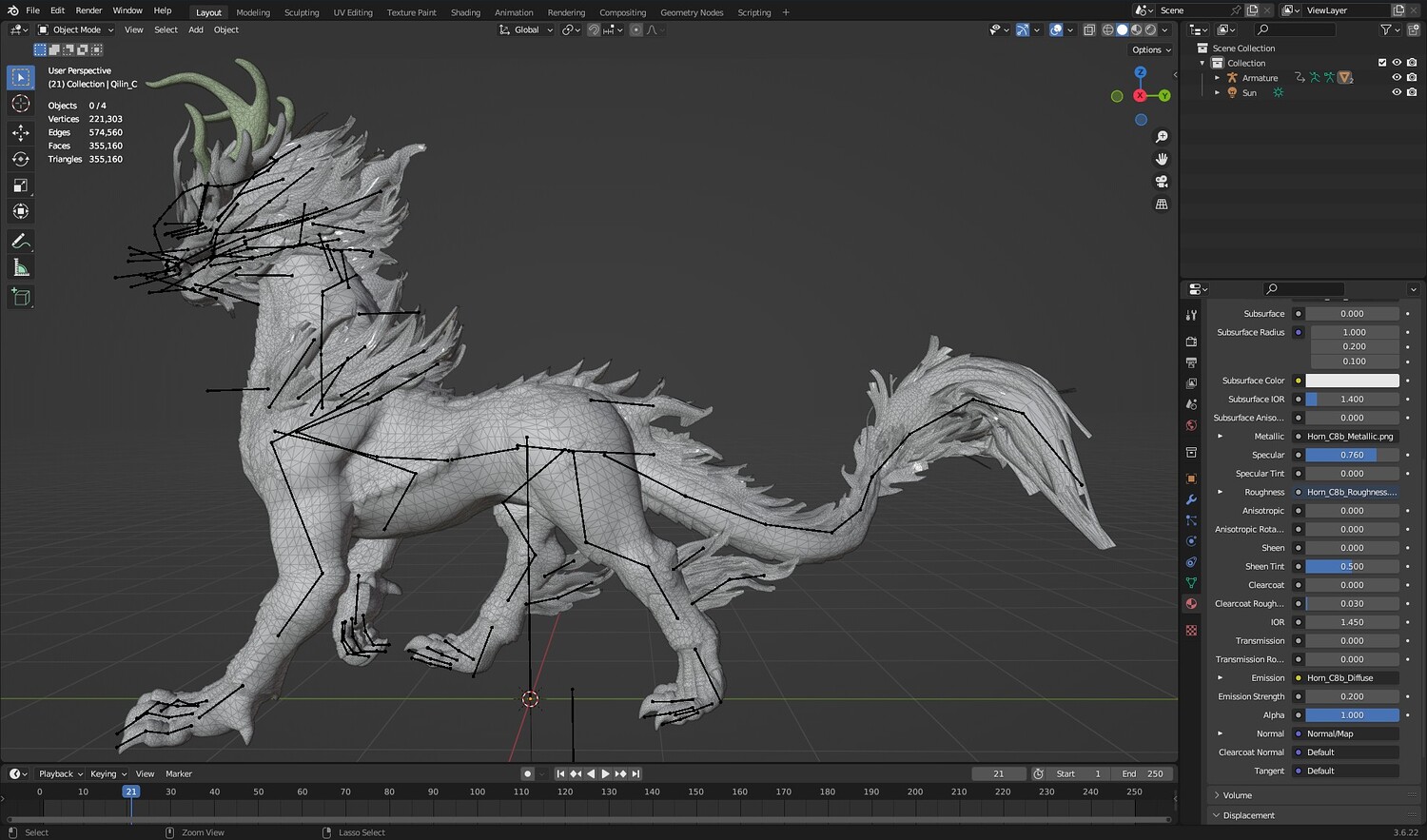Open the Object Mode dropdown
Screen dimensions: 1427x840
click(75, 29)
